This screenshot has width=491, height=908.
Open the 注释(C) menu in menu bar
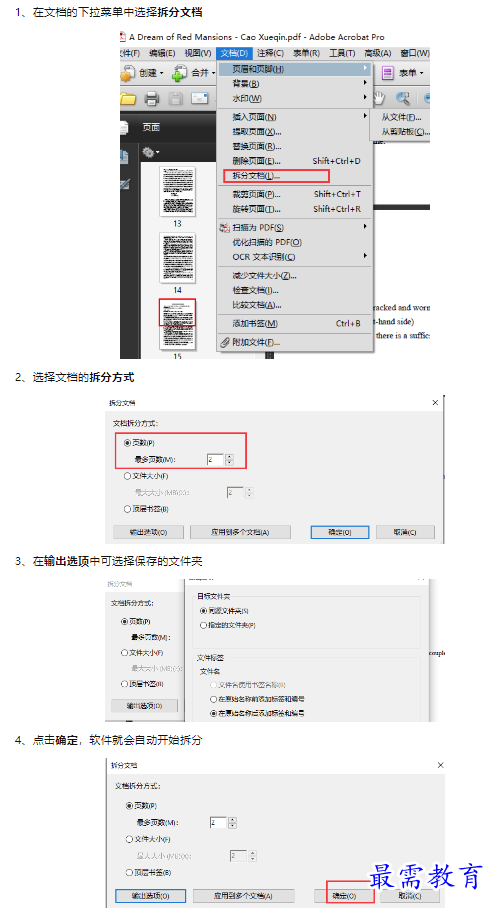[x=270, y=53]
